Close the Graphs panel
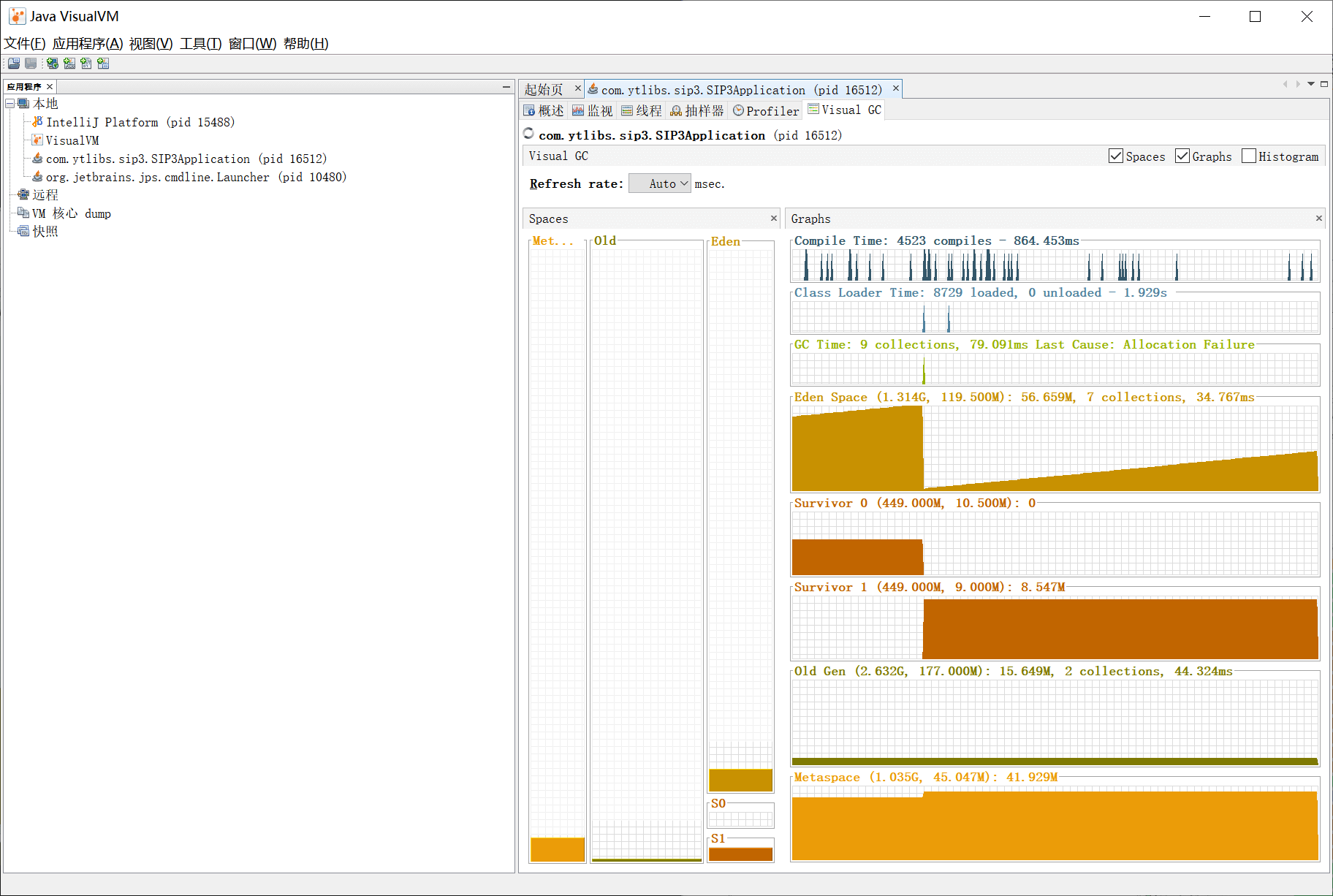The width and height of the screenshot is (1333, 896). click(x=1319, y=218)
